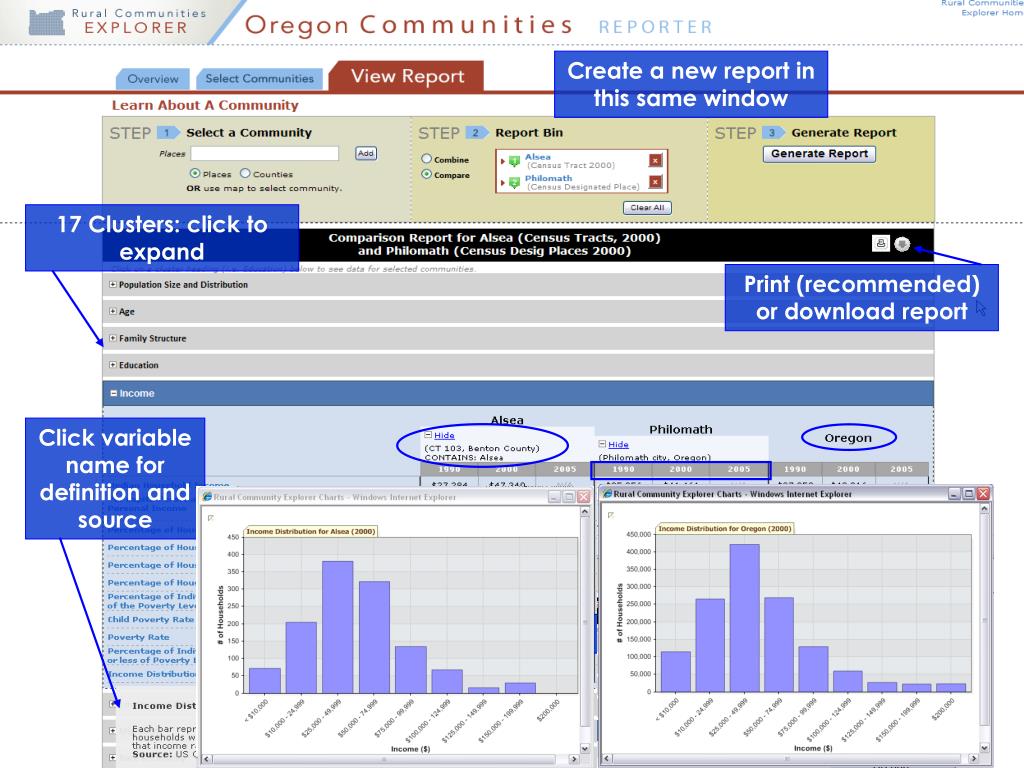Click scroll-right arrow in Alsea chart window
This screenshot has height=768, width=1024.
[574, 759]
